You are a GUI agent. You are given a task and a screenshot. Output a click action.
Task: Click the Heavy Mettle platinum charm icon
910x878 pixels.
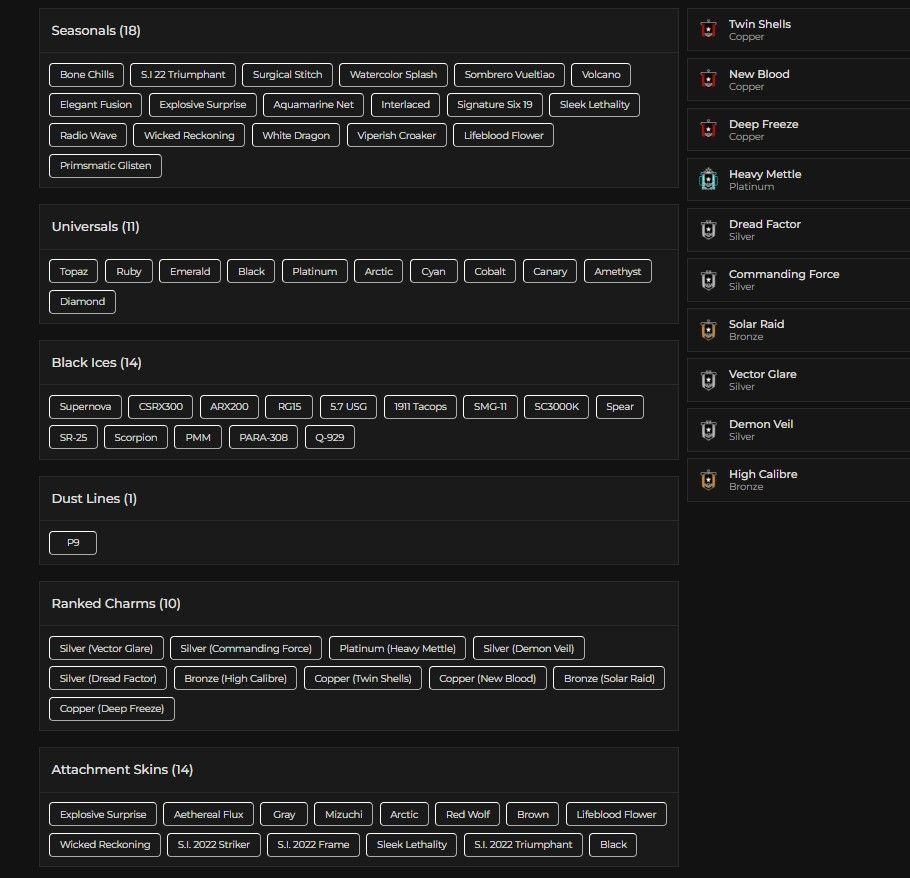point(708,179)
